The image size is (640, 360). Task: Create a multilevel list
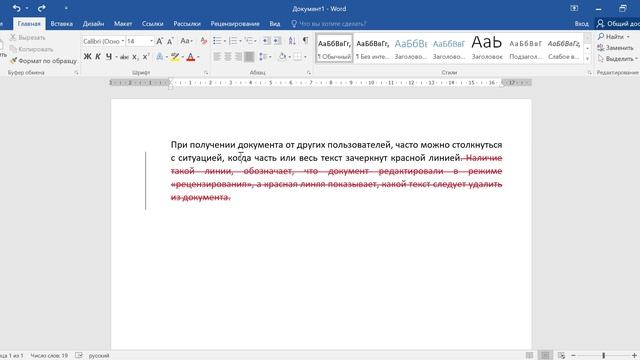click(248, 40)
